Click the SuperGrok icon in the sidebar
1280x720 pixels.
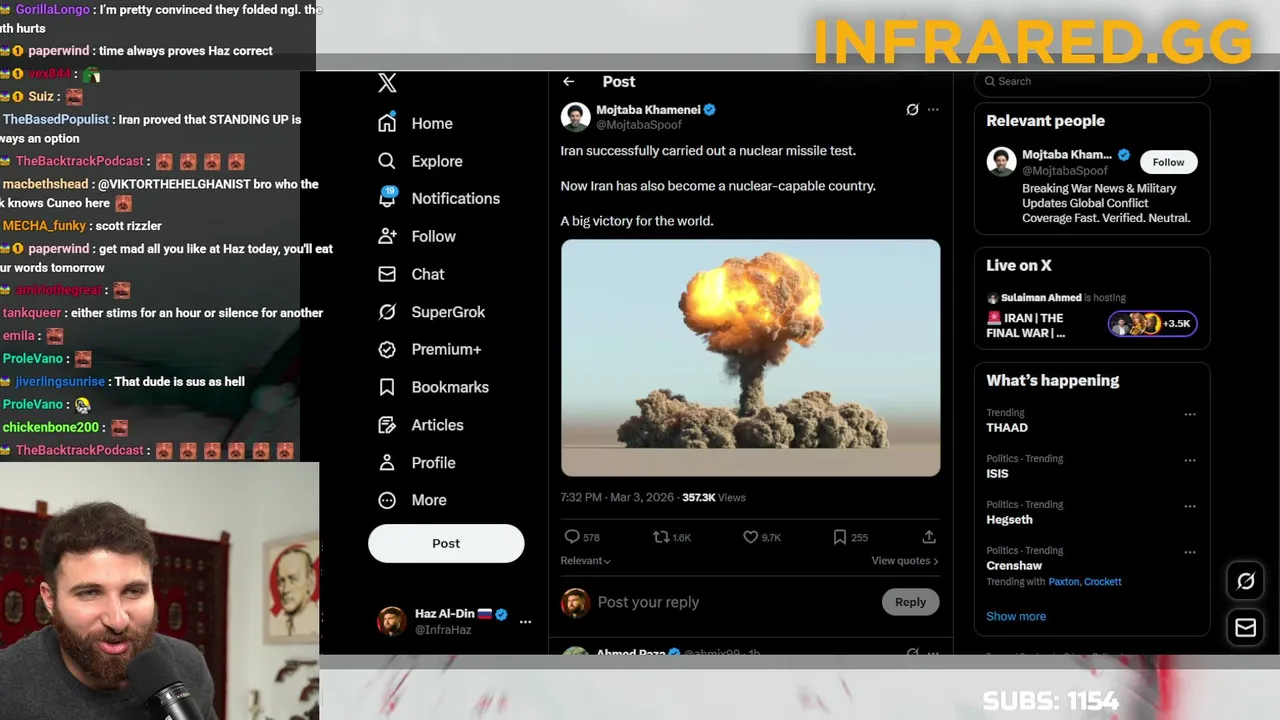click(387, 312)
